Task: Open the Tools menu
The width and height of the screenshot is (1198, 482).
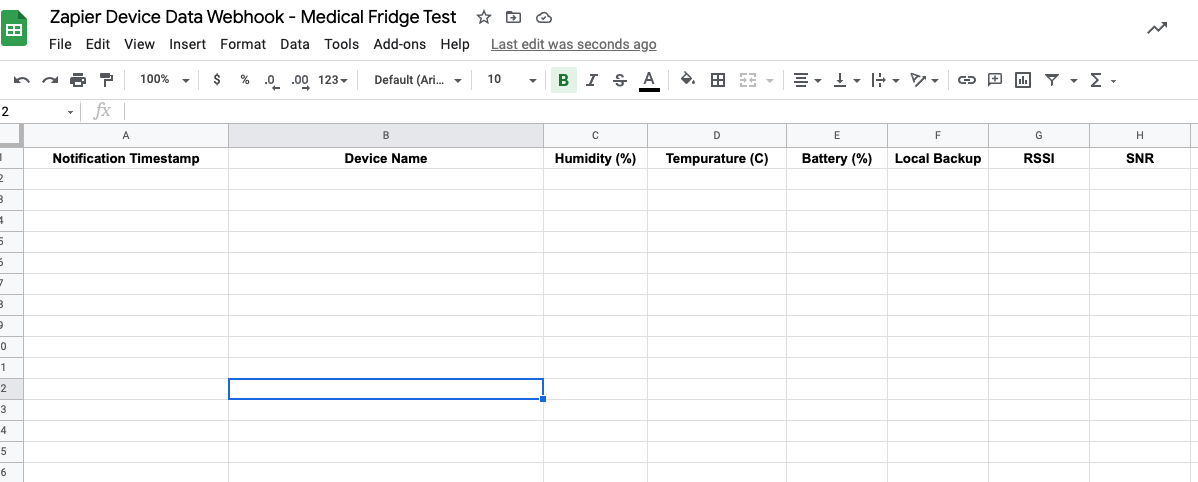Action: 342,44
